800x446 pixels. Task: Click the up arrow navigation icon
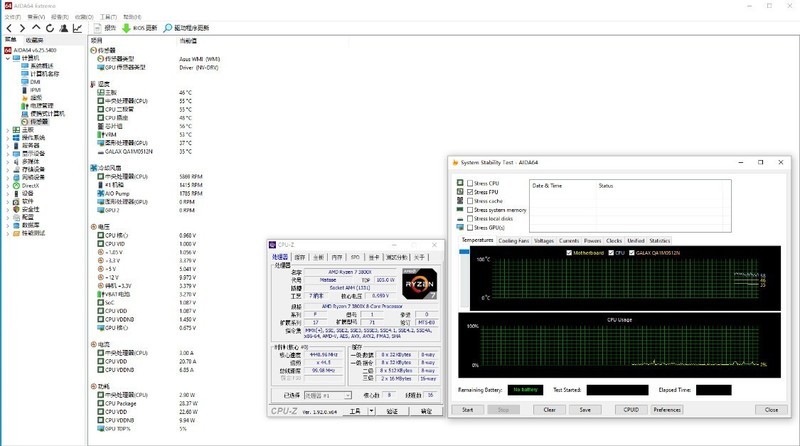[36, 28]
